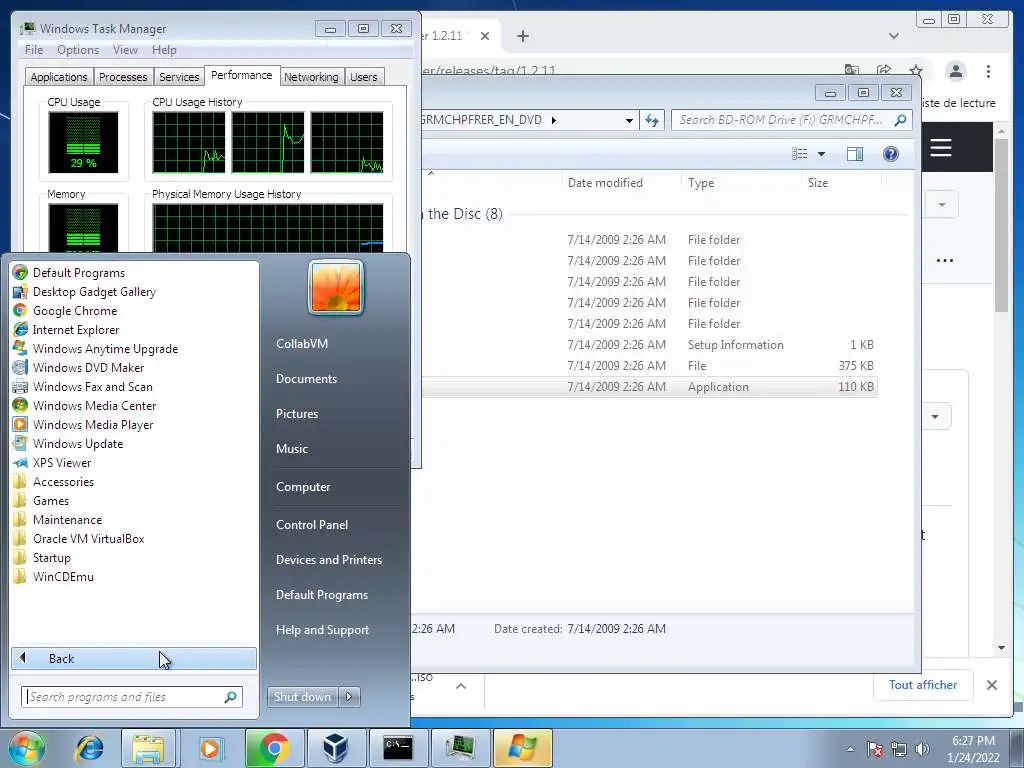Open the network tray icon
The image size is (1024, 768).
pos(899,749)
